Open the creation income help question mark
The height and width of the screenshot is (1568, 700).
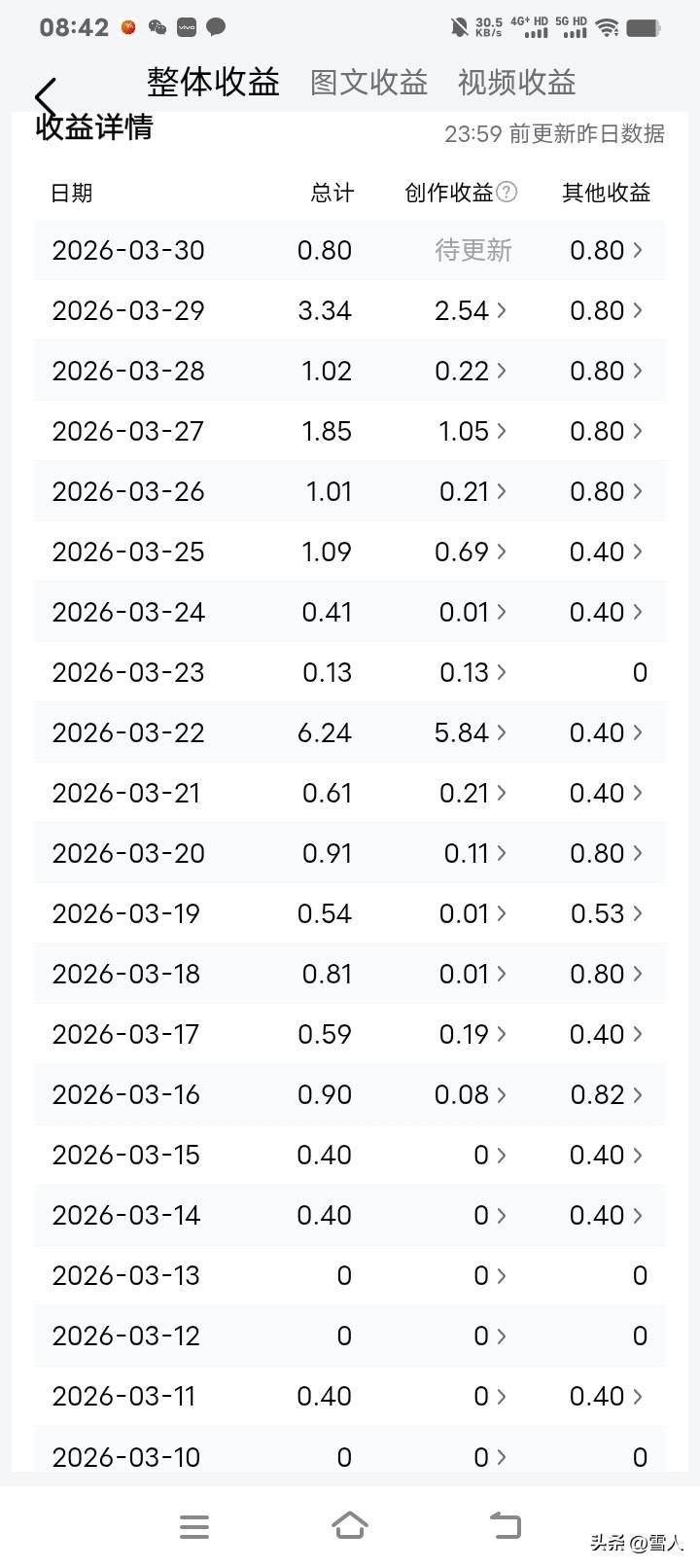click(507, 192)
